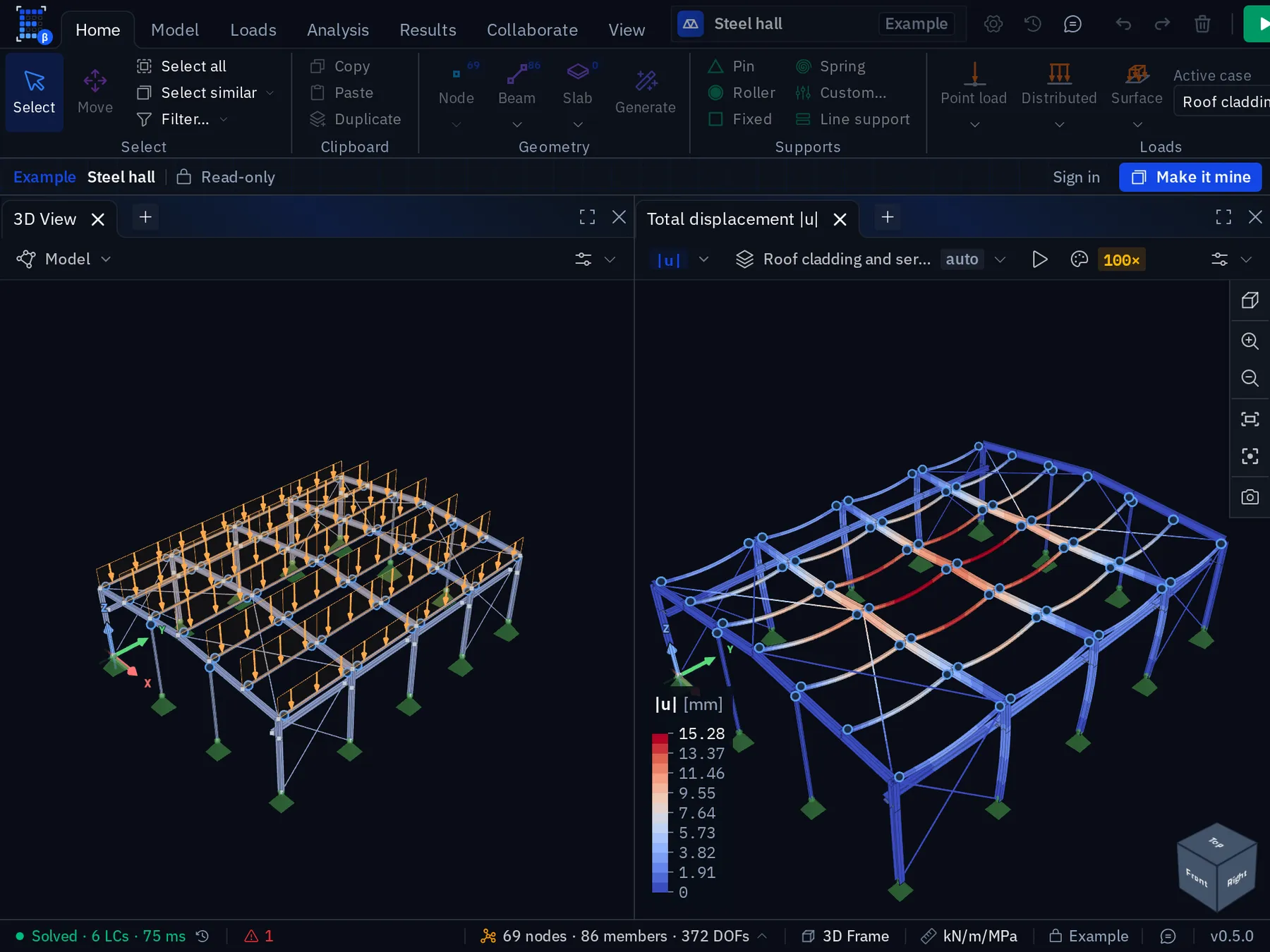Add a Beam element
This screenshot has height=952, width=1270.
pyautogui.click(x=516, y=86)
